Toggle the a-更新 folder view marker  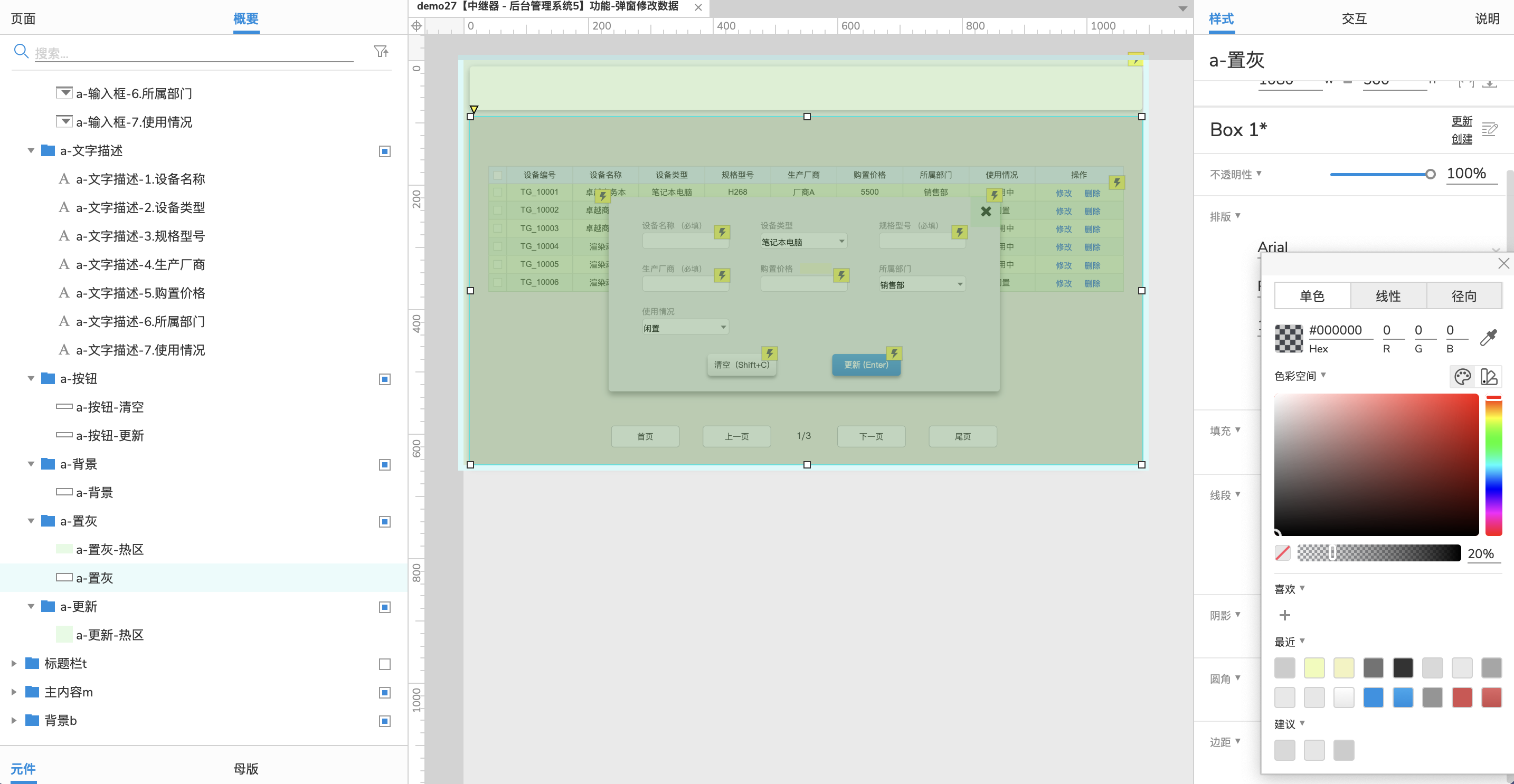(x=385, y=607)
